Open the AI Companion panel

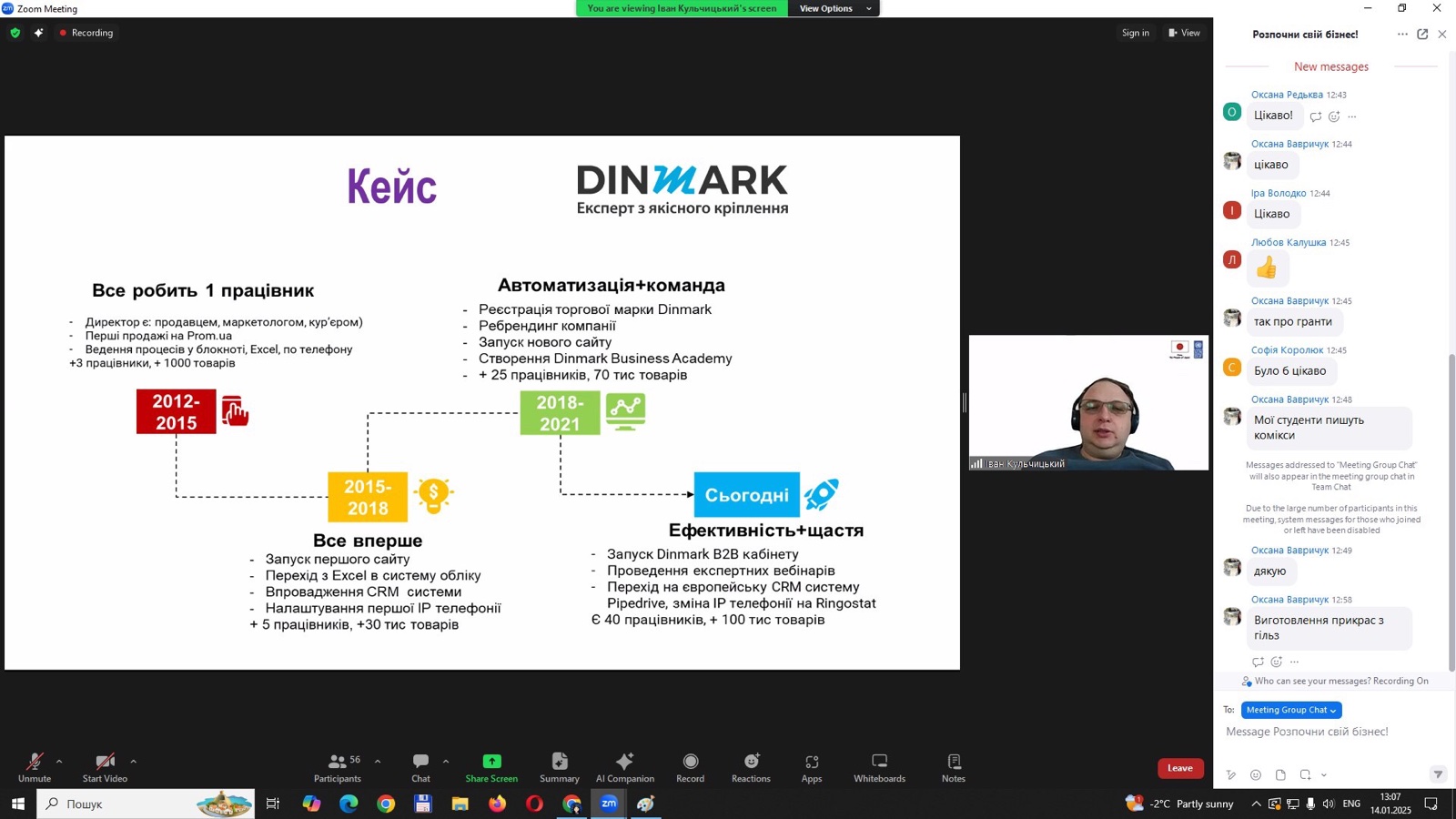point(624,767)
